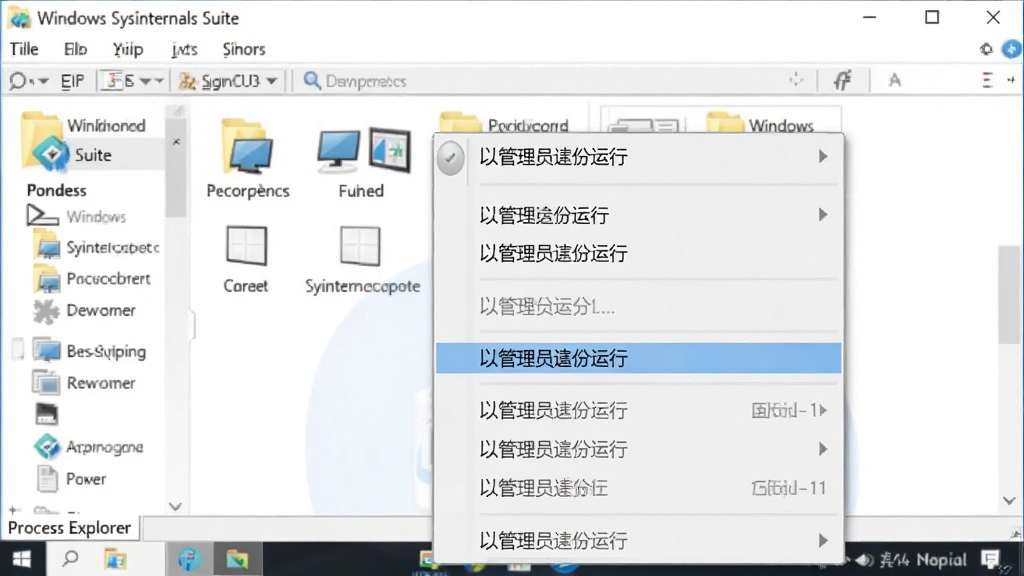Expand submenu arrow of the shortcut entry
This screenshot has width=1024, height=576.
823,410
